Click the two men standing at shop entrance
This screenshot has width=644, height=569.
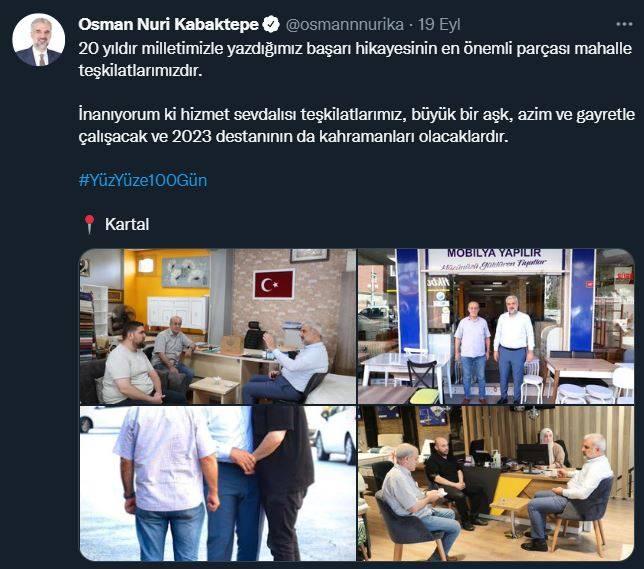[494, 348]
